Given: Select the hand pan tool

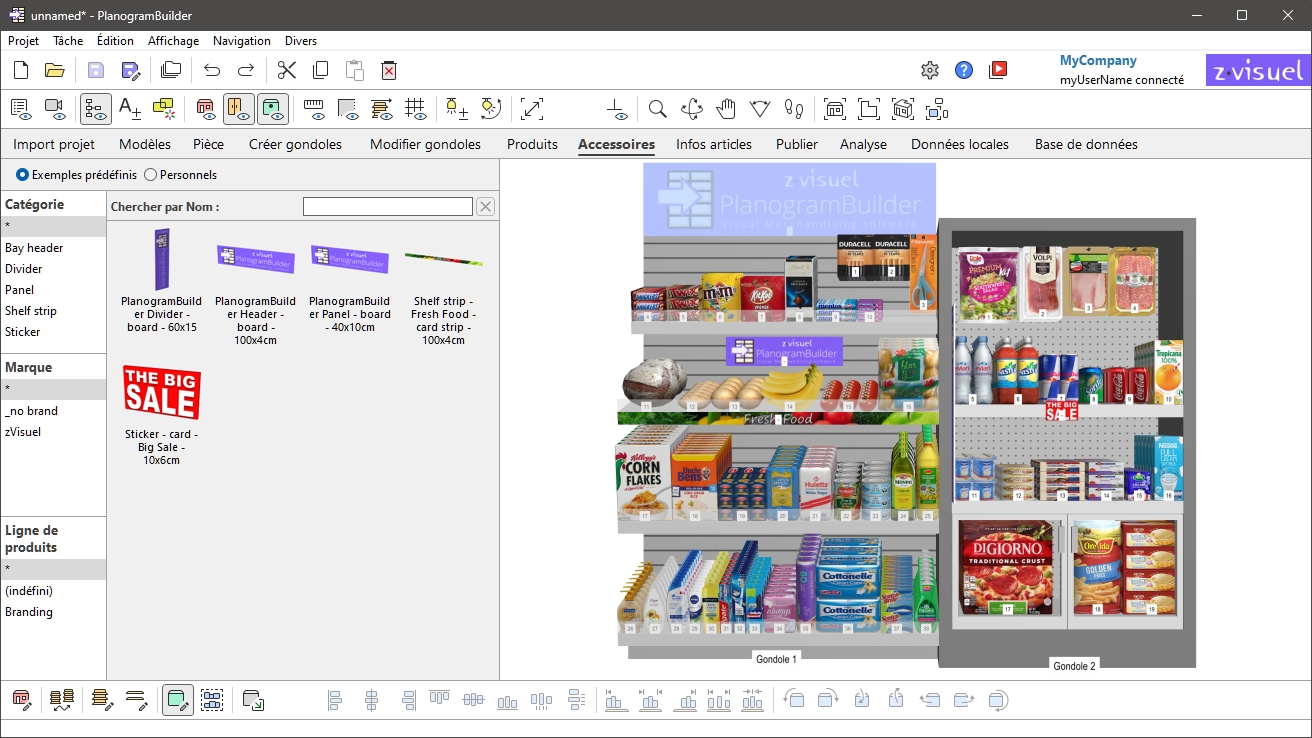Looking at the screenshot, I should (726, 108).
